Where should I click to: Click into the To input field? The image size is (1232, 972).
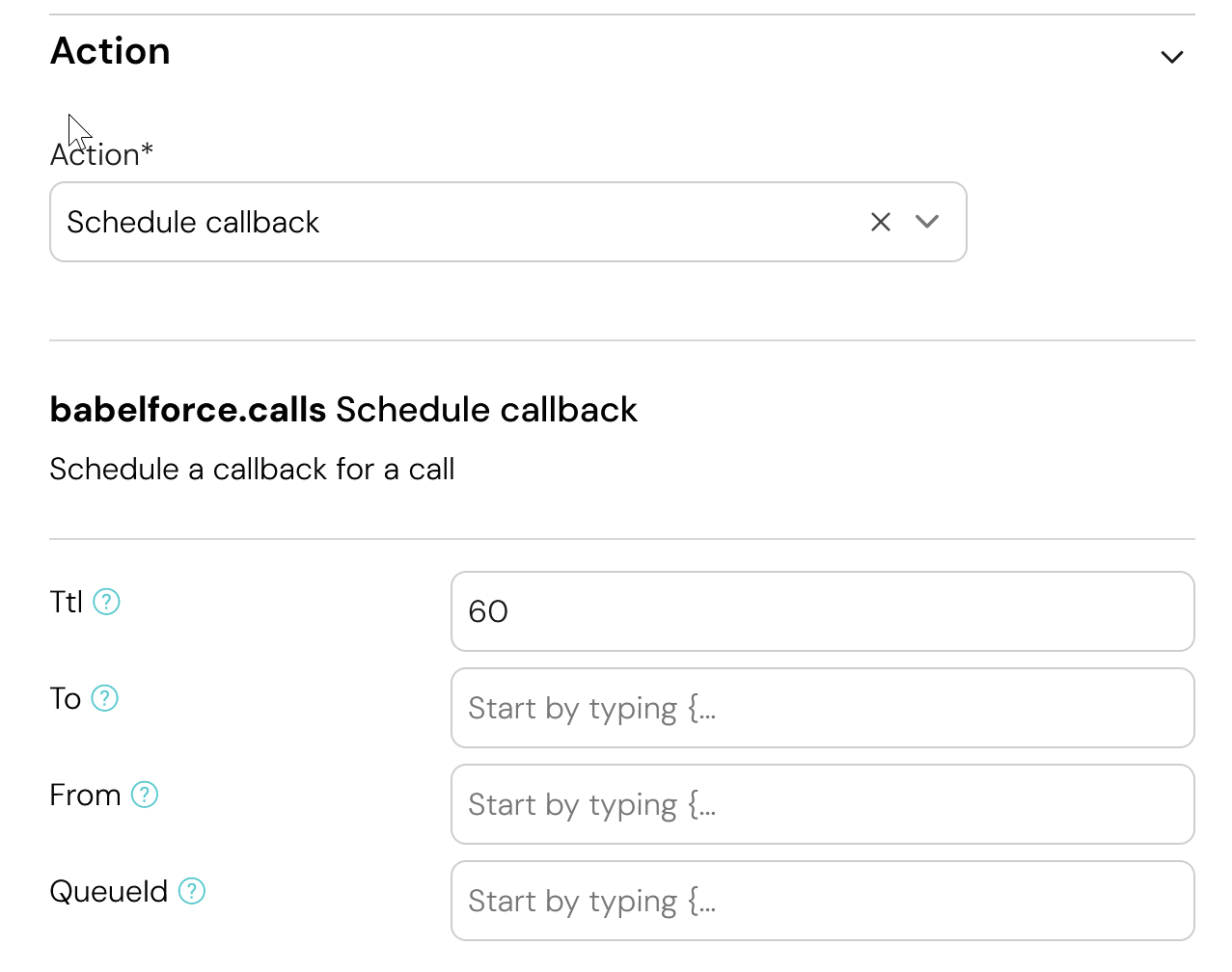coord(822,708)
